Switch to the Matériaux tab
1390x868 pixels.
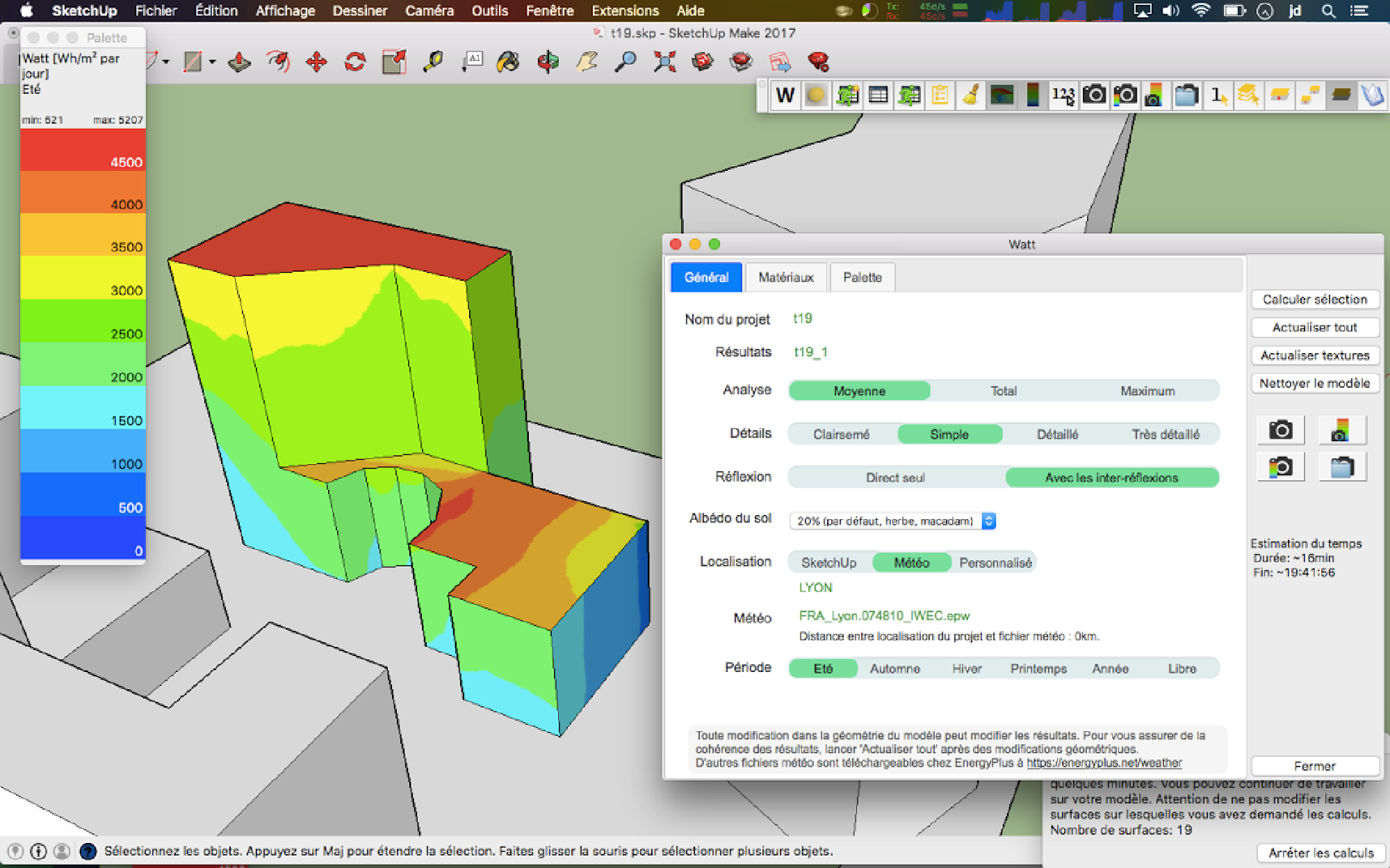786,277
